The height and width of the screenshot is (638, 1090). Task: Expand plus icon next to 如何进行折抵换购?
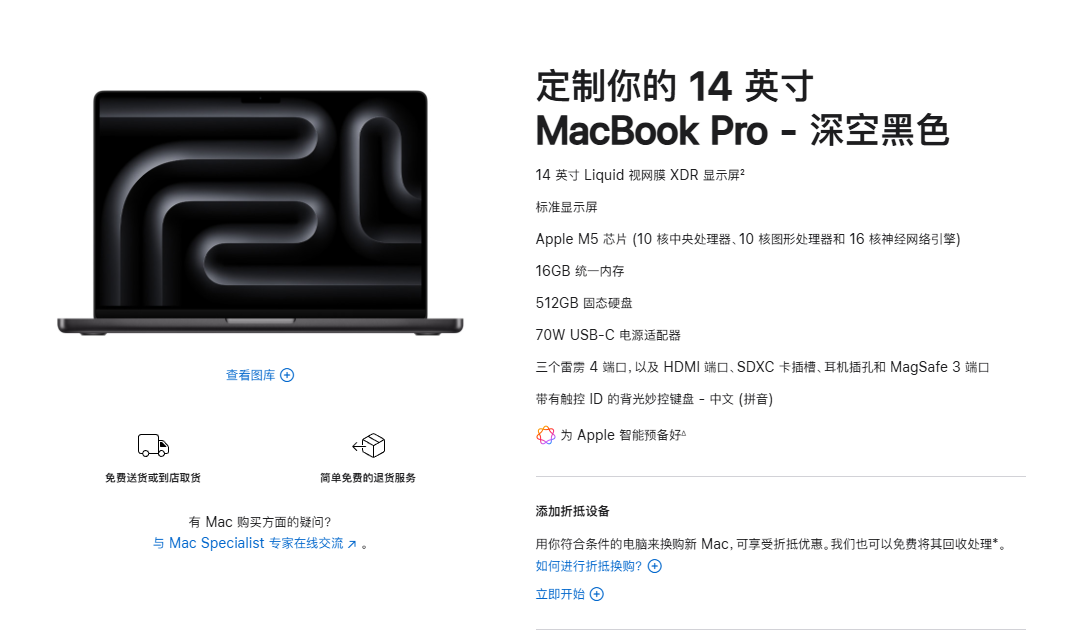(x=655, y=566)
